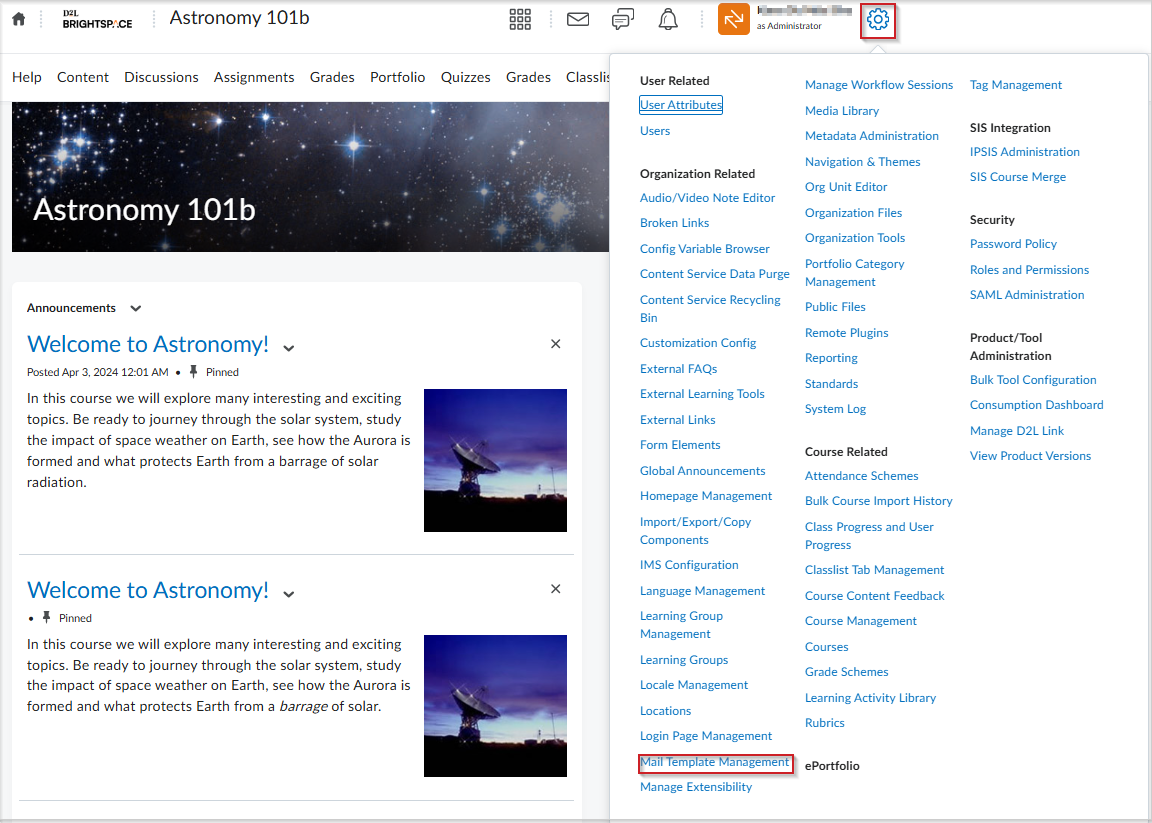Switch to the Discussions tab

pos(161,76)
